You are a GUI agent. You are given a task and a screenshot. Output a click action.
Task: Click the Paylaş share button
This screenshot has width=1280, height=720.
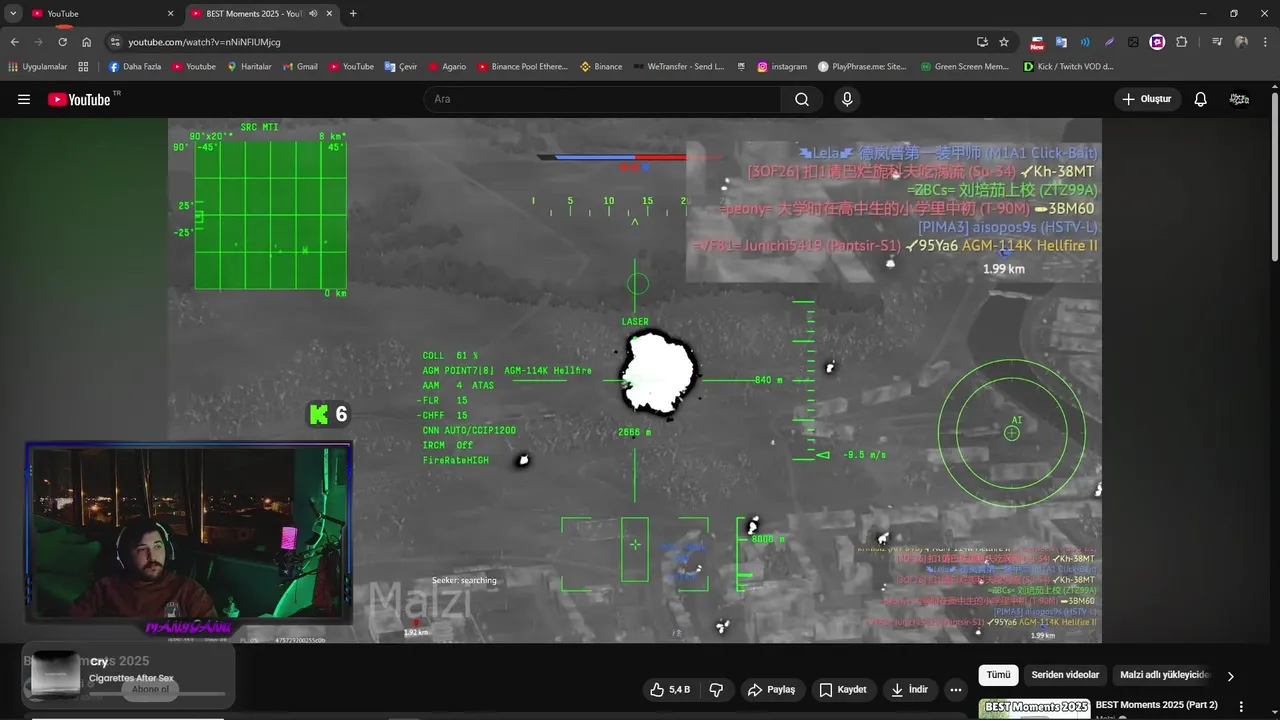click(x=772, y=689)
